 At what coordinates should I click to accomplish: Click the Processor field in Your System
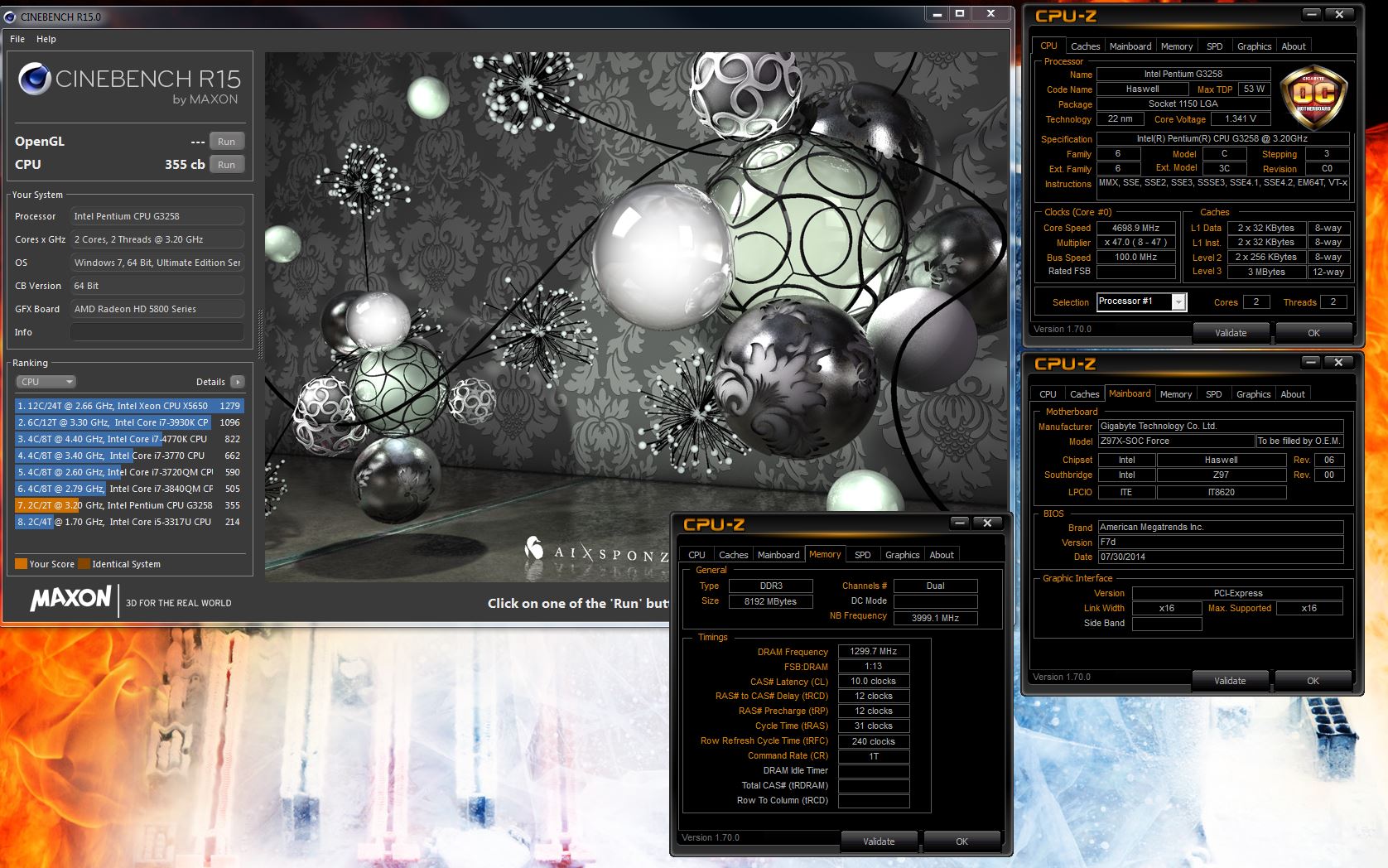click(157, 216)
